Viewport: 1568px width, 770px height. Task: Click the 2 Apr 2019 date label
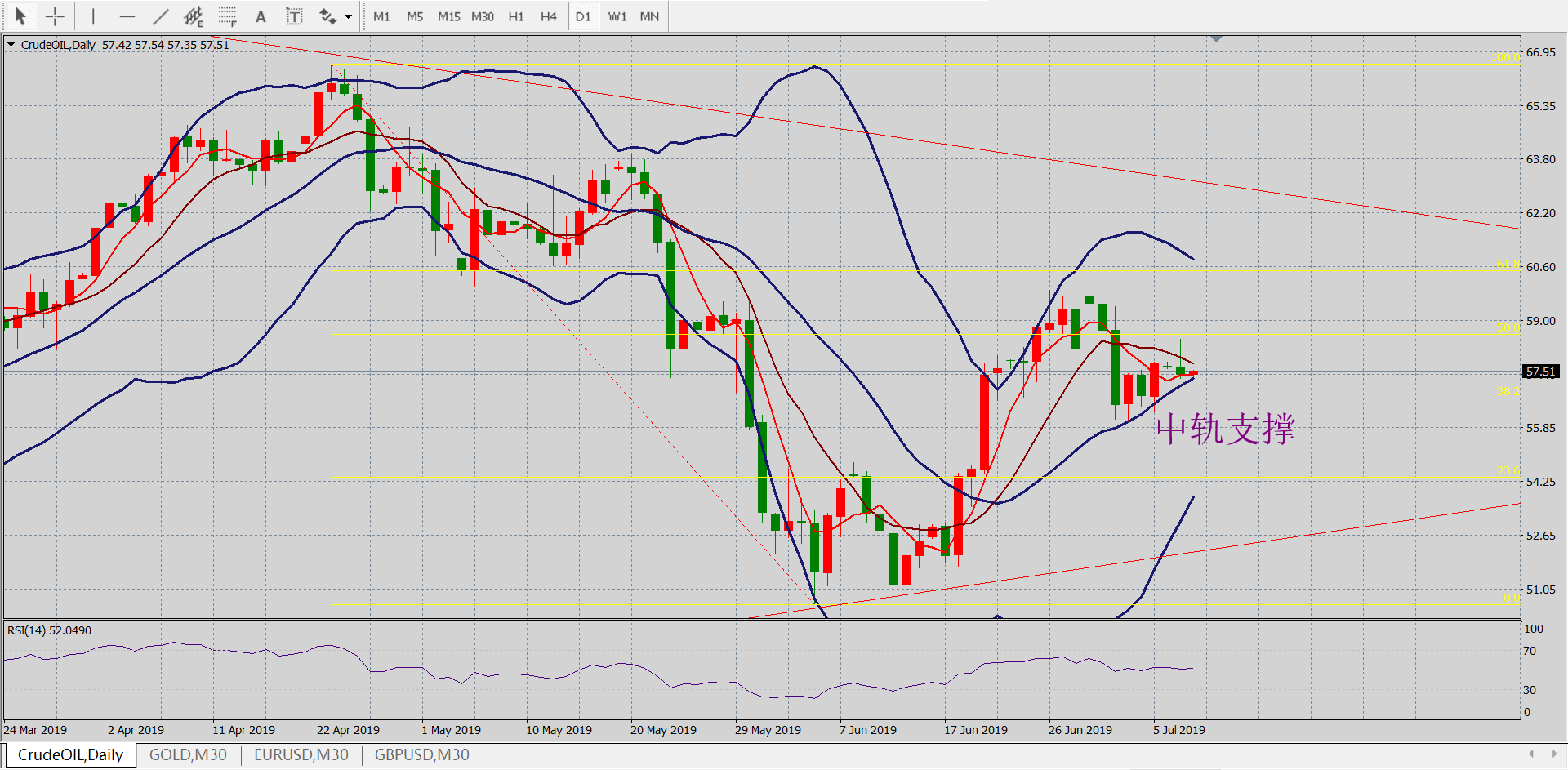tap(136, 730)
